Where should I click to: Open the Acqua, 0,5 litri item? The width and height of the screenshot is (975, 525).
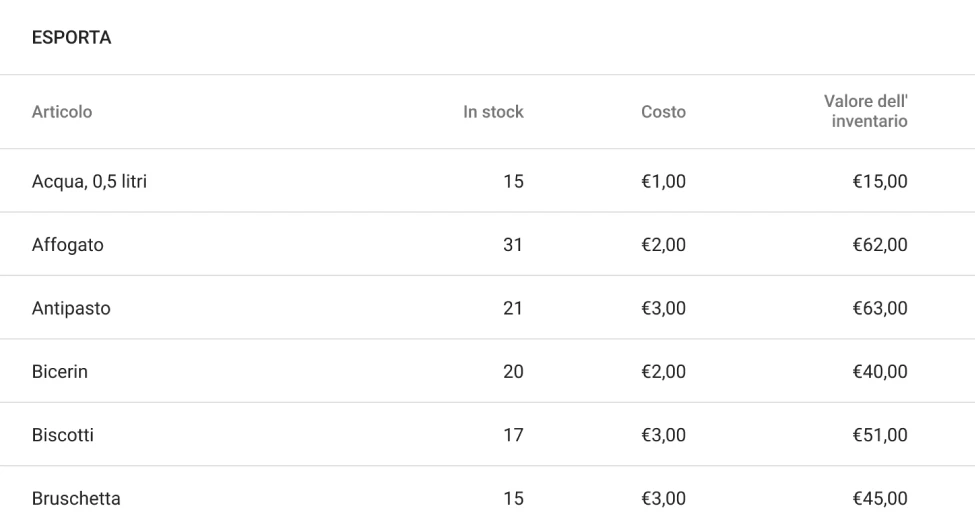coord(90,181)
